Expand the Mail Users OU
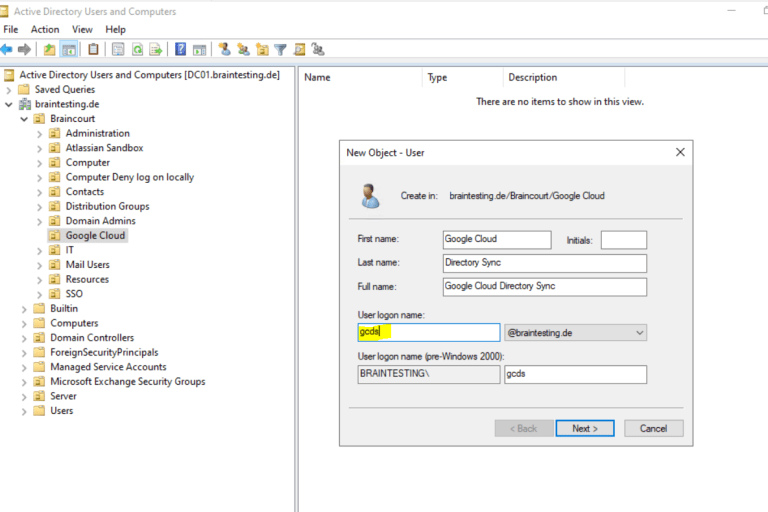768x512 pixels. pyautogui.click(x=40, y=265)
